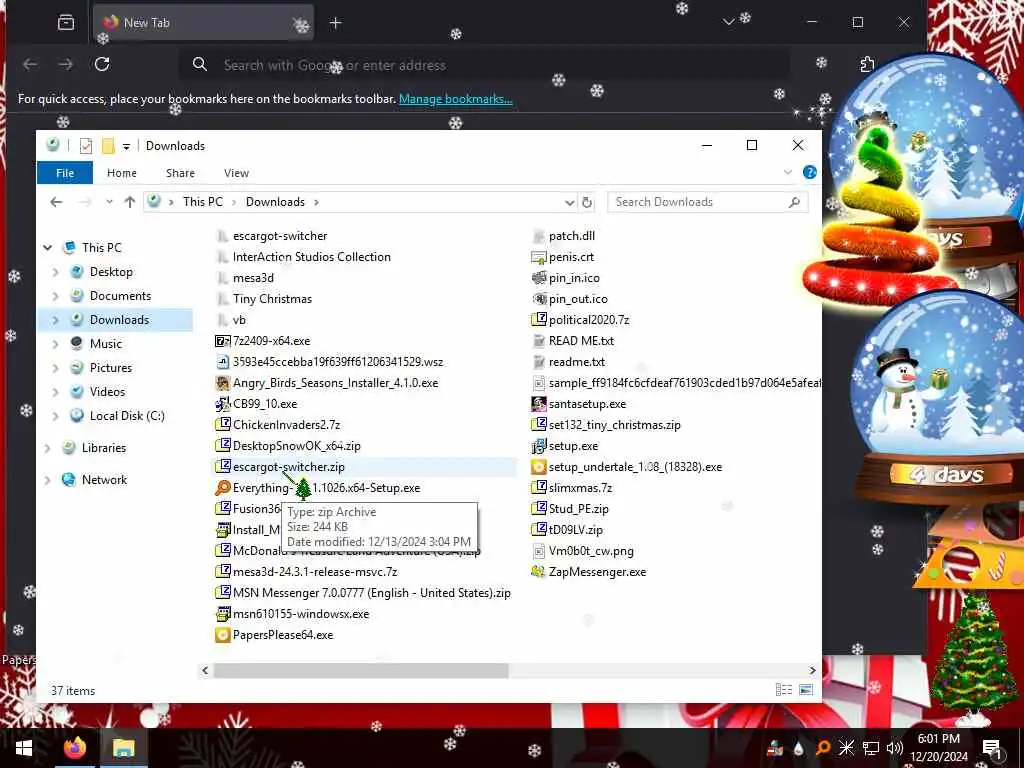1024x768 pixels.
Task: Open the View ribbon tab
Action: pos(236,173)
